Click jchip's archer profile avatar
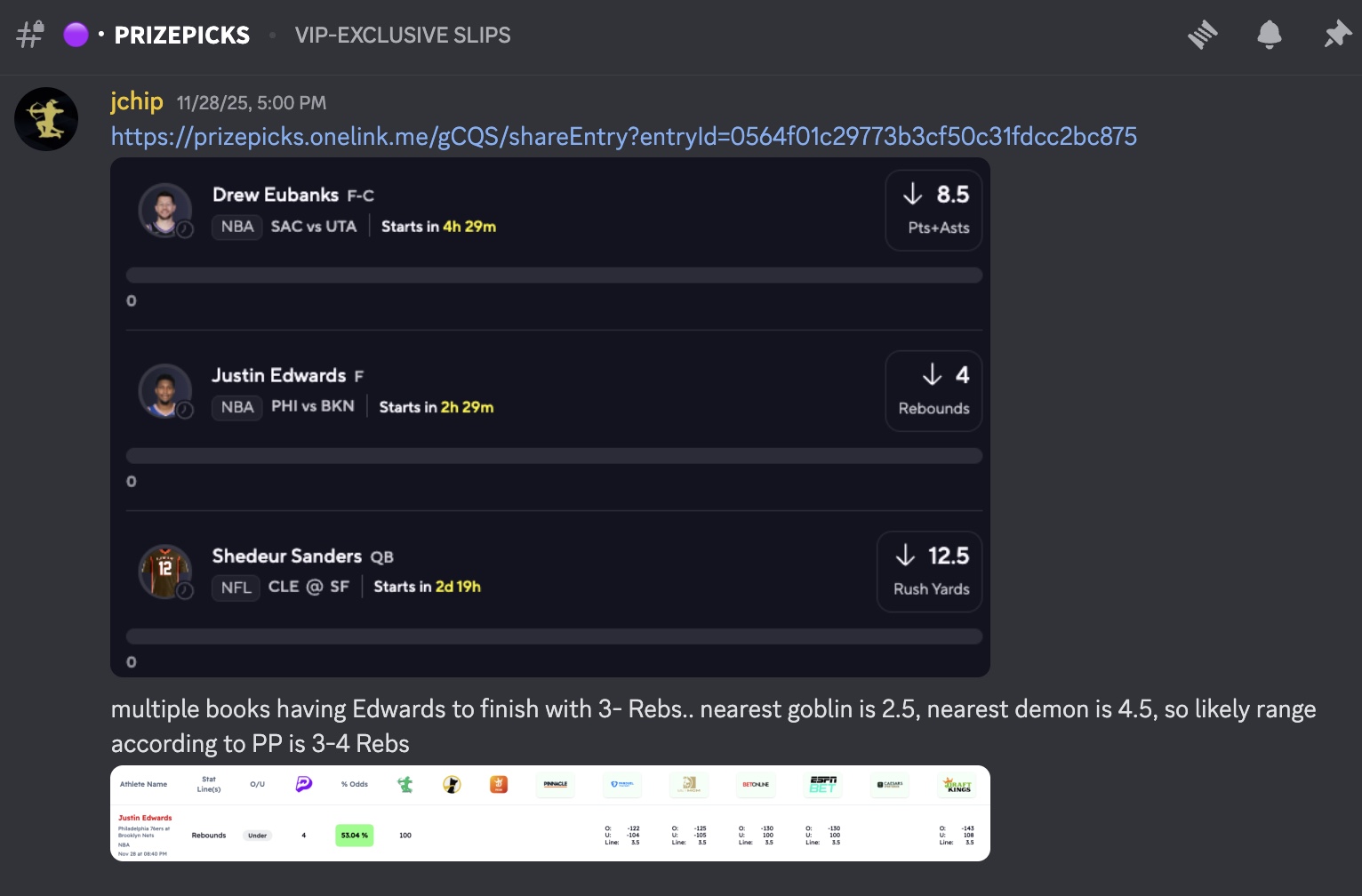The height and width of the screenshot is (896, 1362). [x=46, y=119]
